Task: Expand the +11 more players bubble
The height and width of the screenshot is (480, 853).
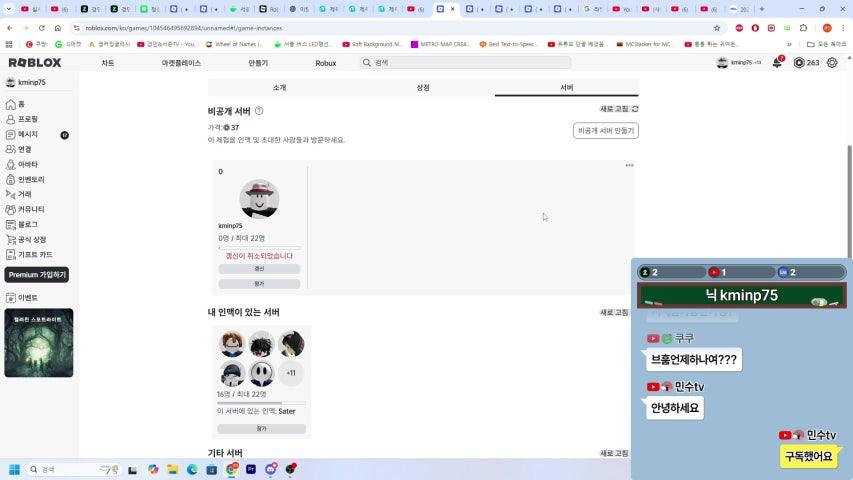Action: pos(291,373)
